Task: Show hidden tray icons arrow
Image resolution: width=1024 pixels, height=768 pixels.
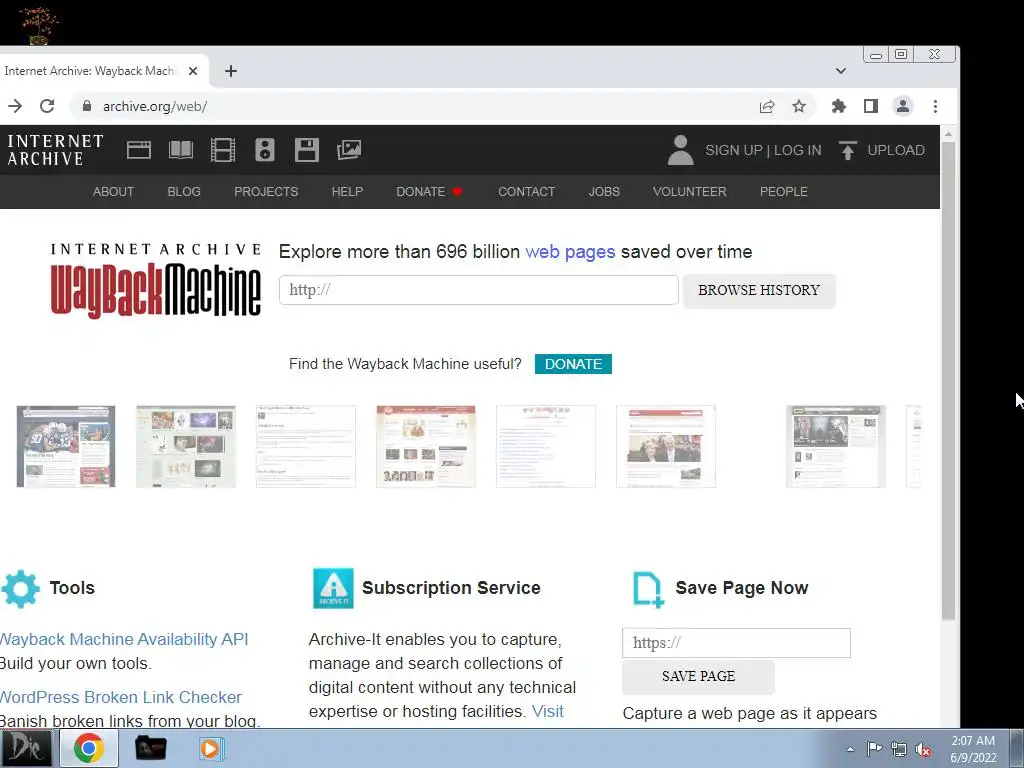Action: [850, 749]
